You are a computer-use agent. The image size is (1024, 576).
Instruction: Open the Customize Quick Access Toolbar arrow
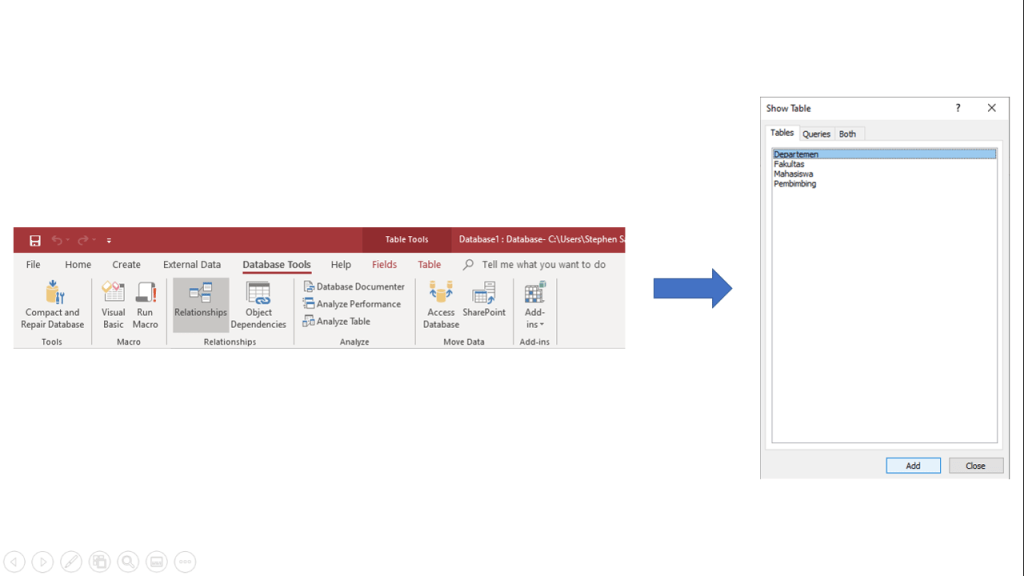pyautogui.click(x=109, y=241)
